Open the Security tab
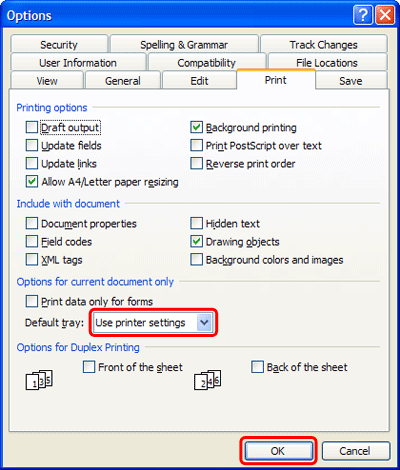 pos(59,45)
